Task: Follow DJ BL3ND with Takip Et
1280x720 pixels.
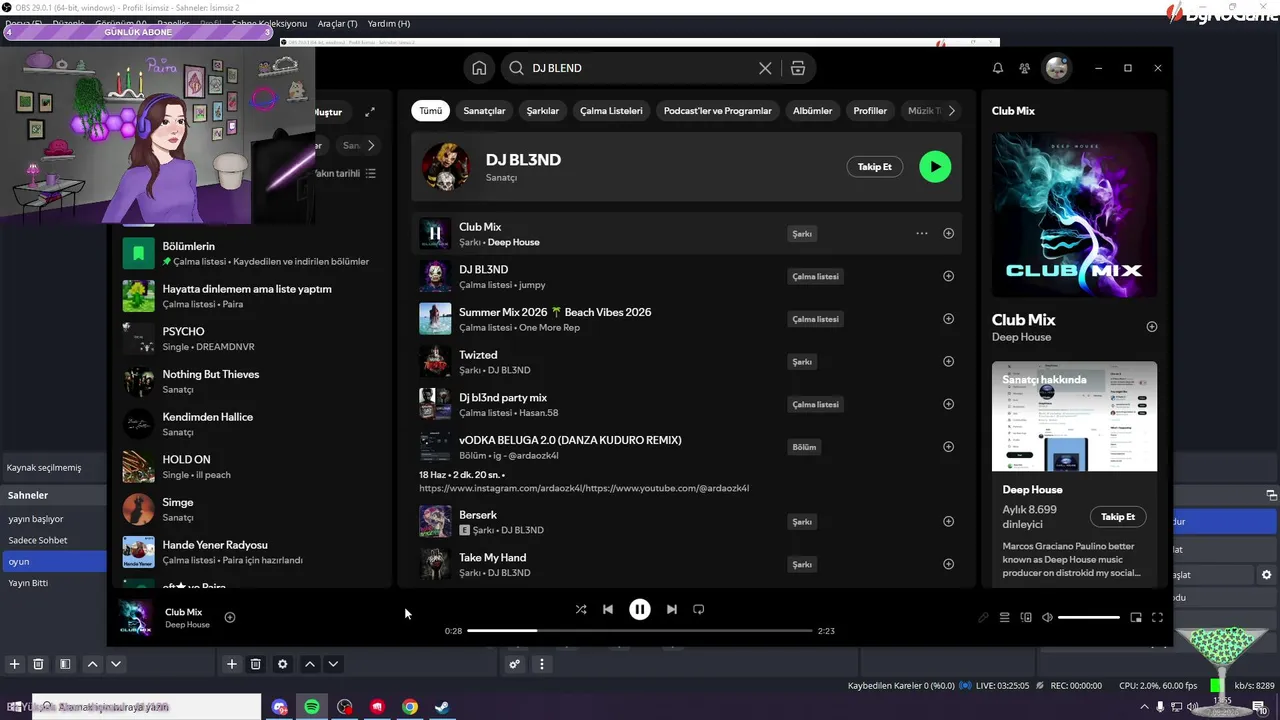Action: (x=874, y=166)
